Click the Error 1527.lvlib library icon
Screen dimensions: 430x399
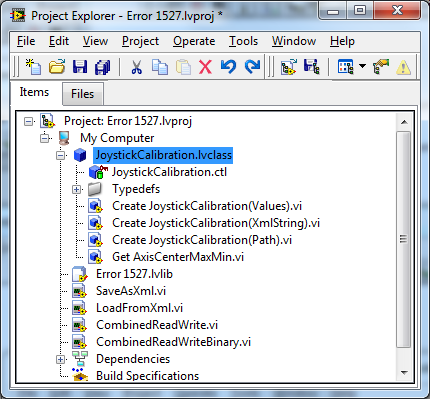80,274
